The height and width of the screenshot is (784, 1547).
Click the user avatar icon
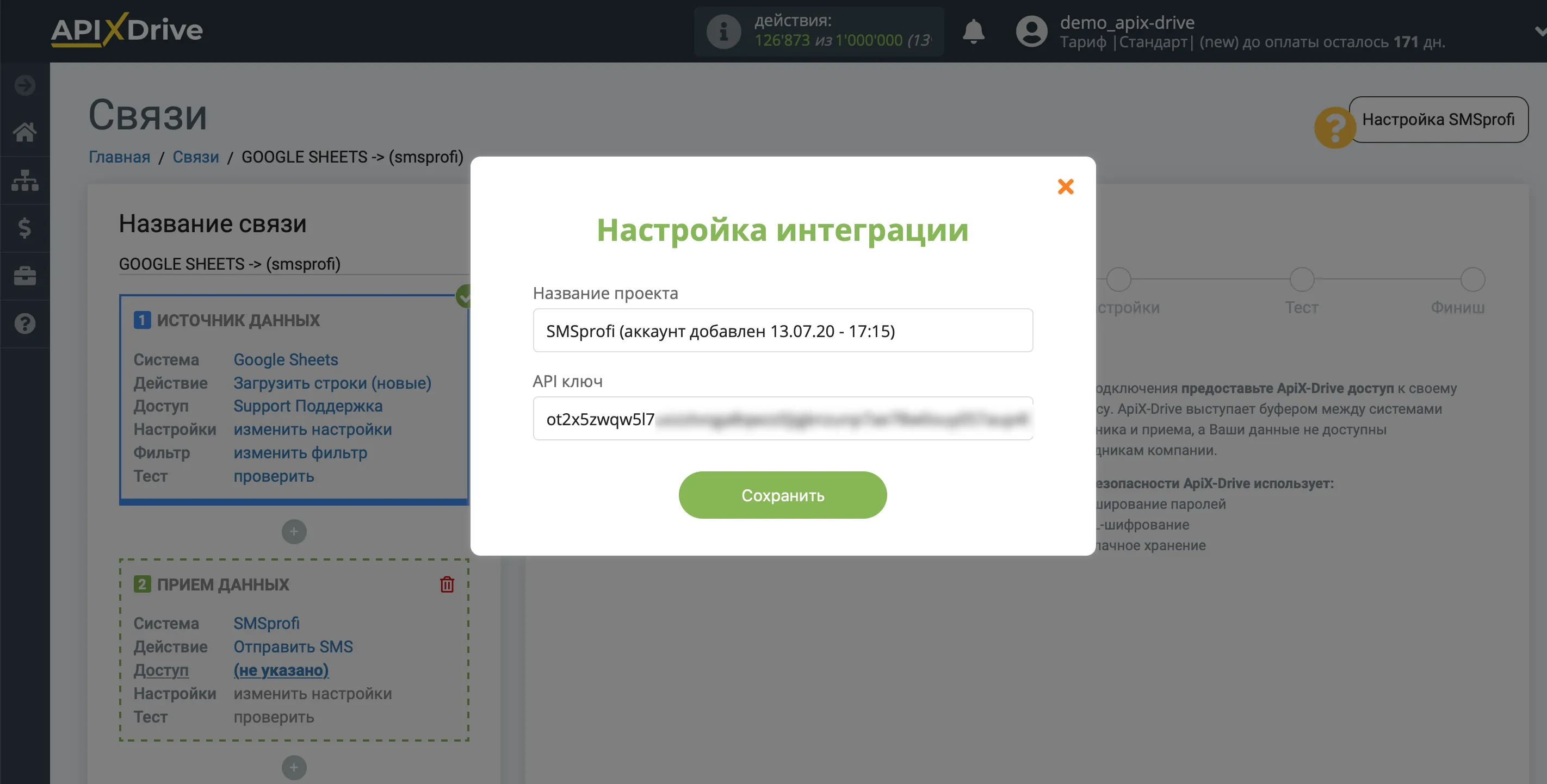coord(1031,31)
